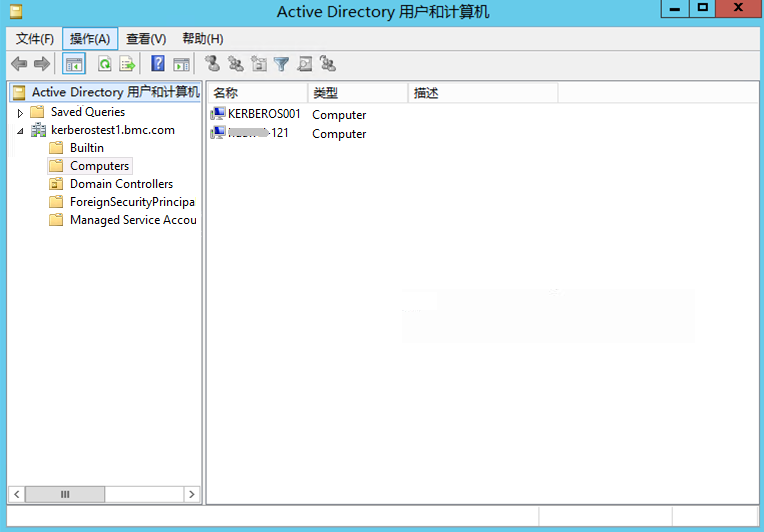
Task: Open the 文件(F) menu
Action: pyautogui.click(x=34, y=38)
